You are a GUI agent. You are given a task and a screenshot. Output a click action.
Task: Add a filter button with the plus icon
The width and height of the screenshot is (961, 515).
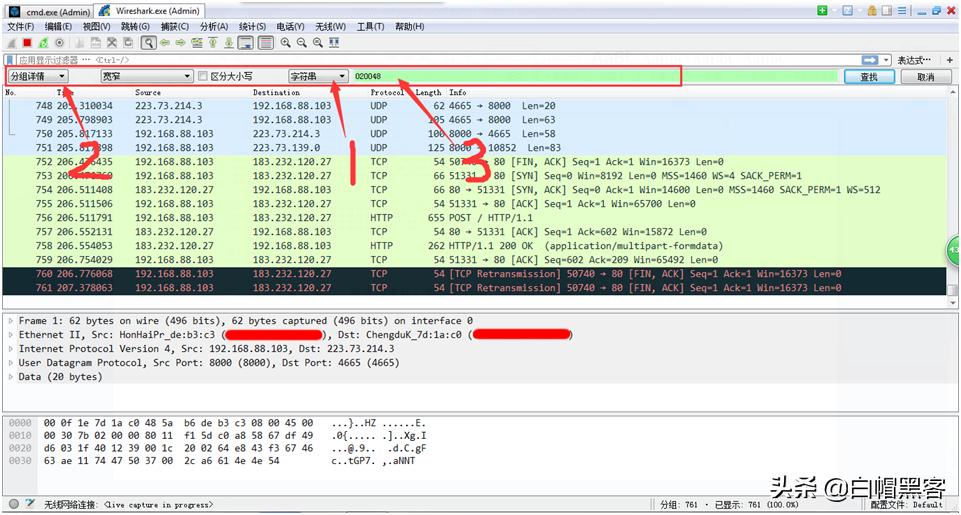[x=949, y=60]
